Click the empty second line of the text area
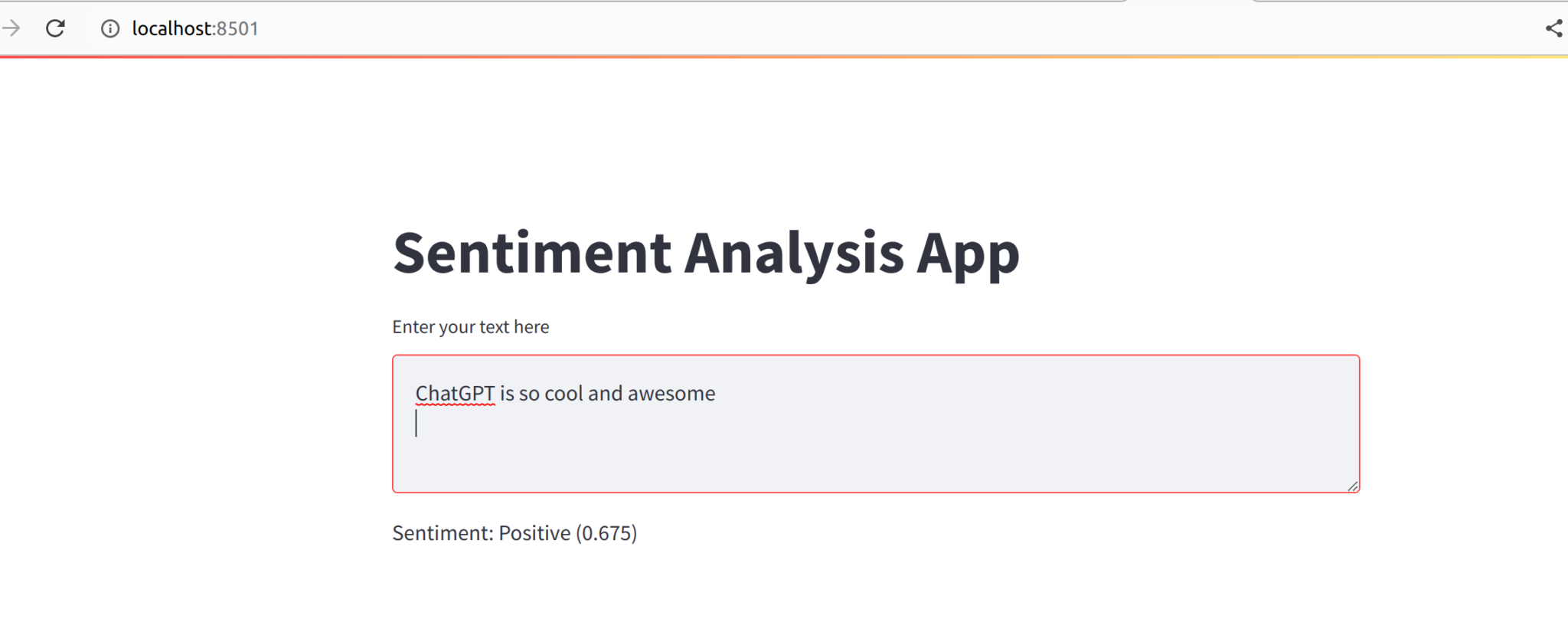Viewport: 1568px width, 622px height. pos(689,424)
